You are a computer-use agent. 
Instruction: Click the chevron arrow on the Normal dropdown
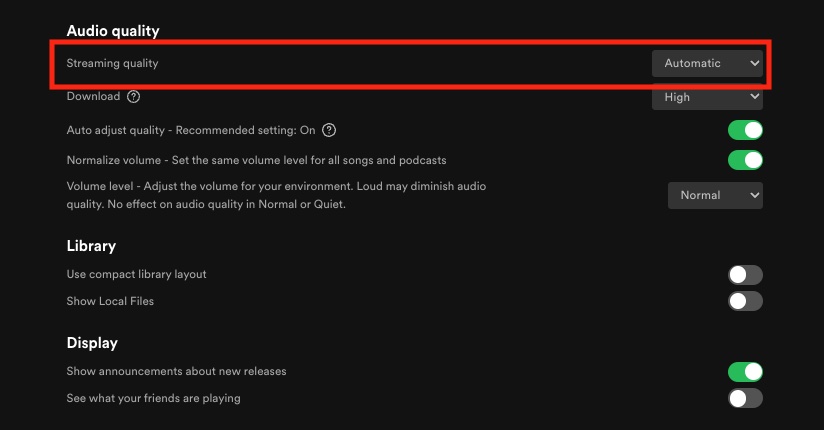pyautogui.click(x=755, y=195)
